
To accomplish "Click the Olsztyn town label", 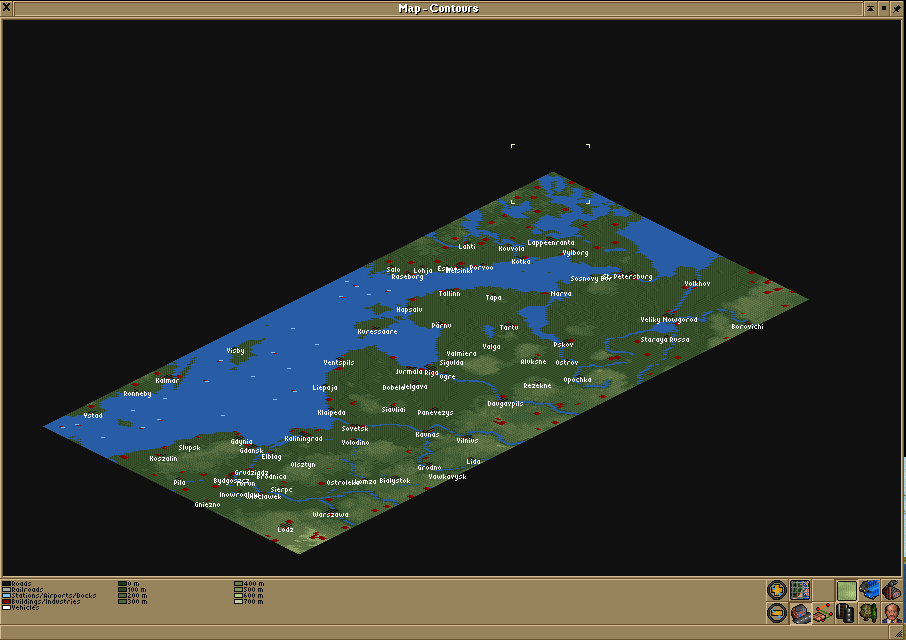I will pyautogui.click(x=303, y=465).
